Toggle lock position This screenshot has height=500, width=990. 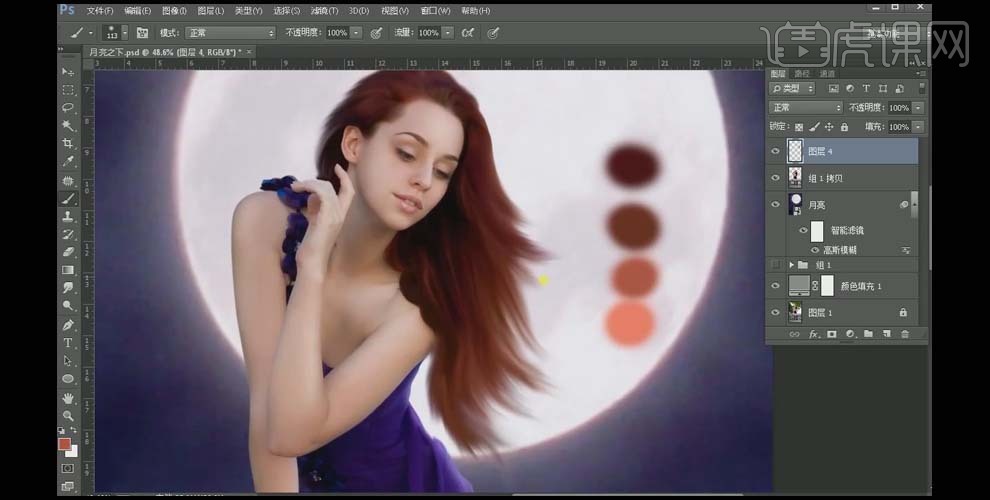click(829, 127)
